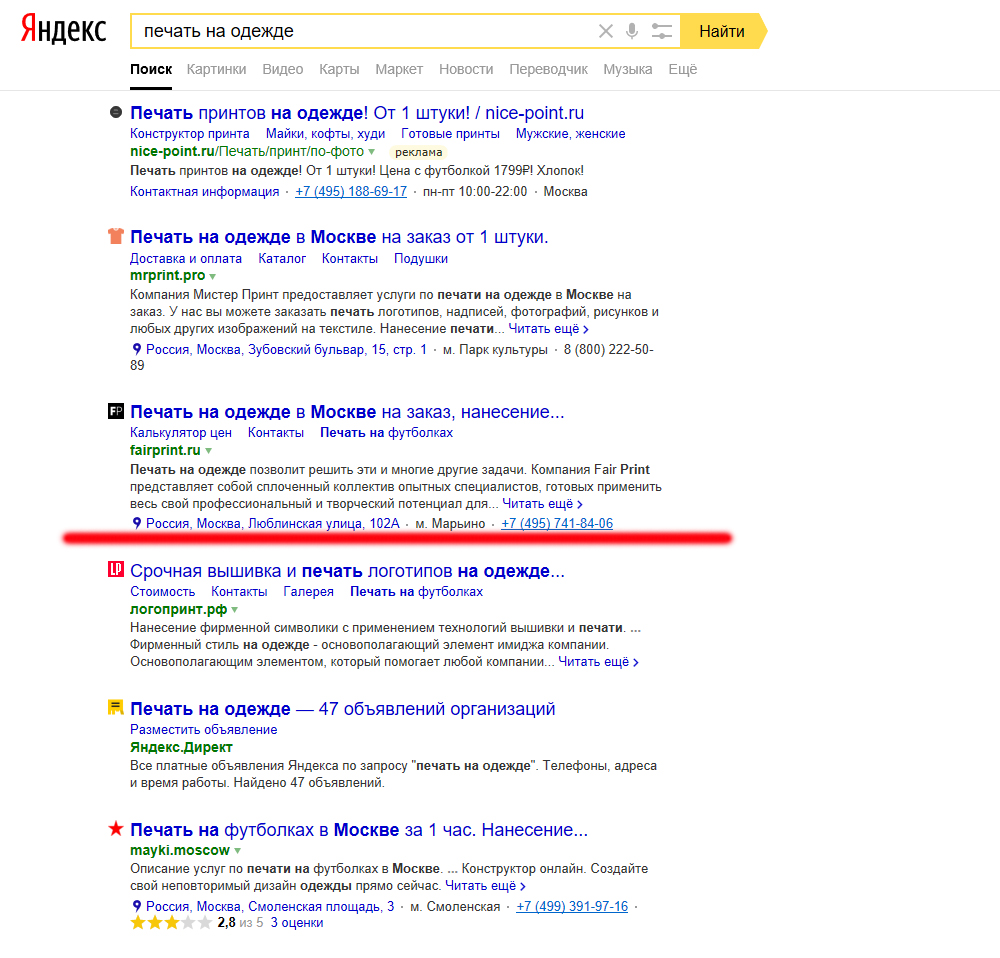Image resolution: width=1000 pixels, height=958 pixels.
Task: Open Доставка и оплата sitelink
Action: pyautogui.click(x=186, y=258)
